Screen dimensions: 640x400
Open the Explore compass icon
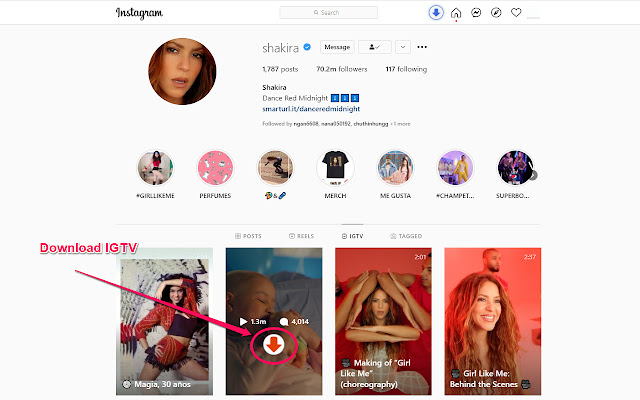pos(496,13)
